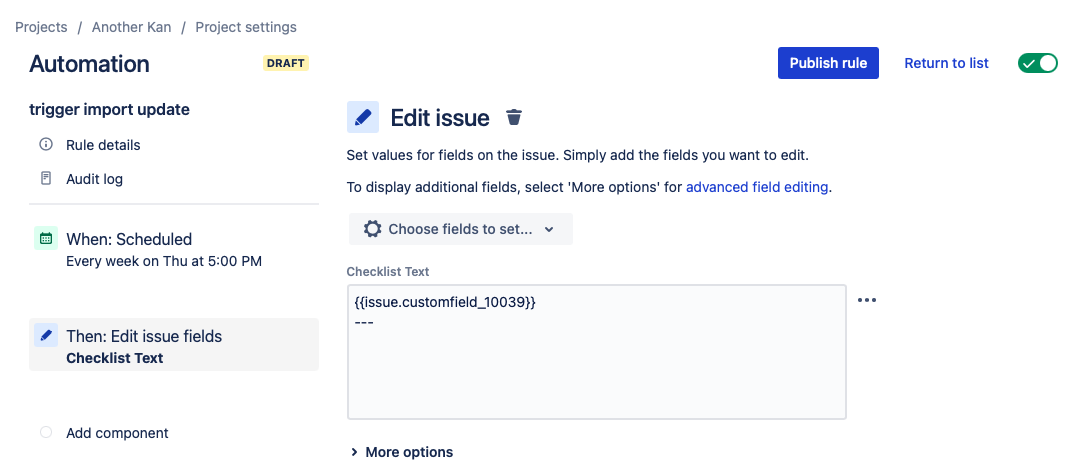Open the Audit log sidebar item
Screen dimensions: 1077x467
coord(94,179)
